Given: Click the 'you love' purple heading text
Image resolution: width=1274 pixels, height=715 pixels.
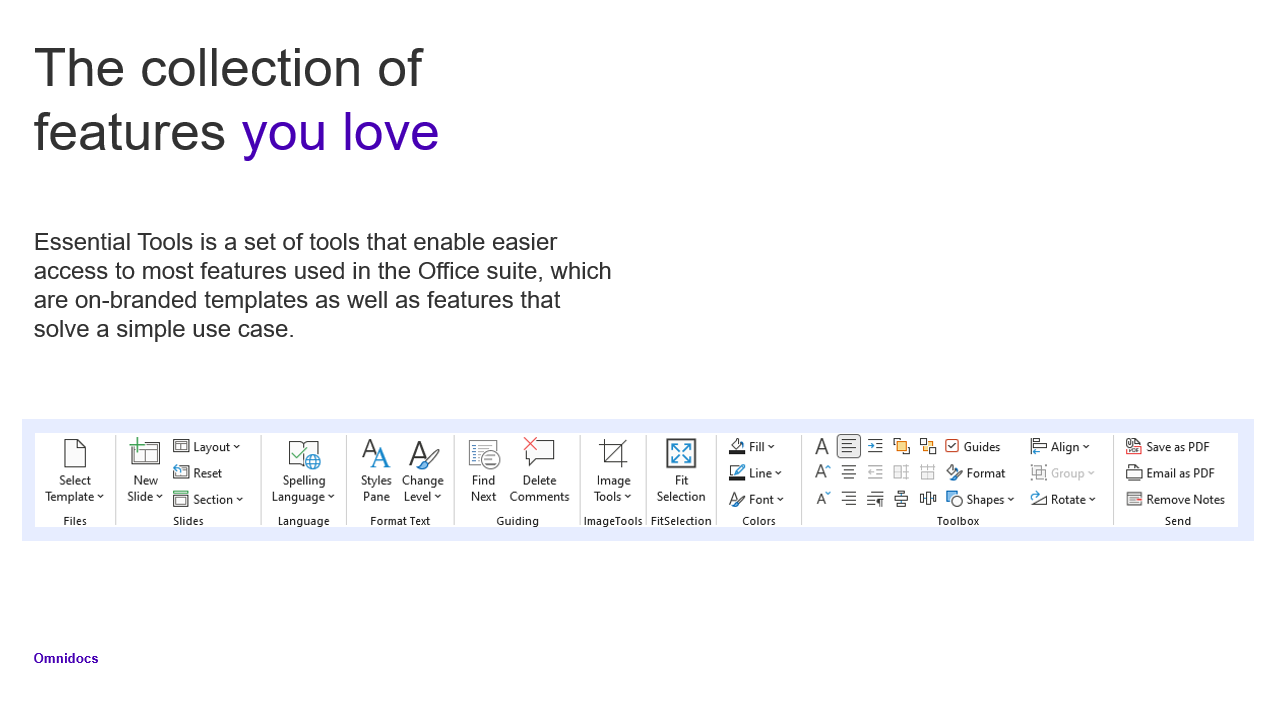Looking at the screenshot, I should pyautogui.click(x=340, y=132).
